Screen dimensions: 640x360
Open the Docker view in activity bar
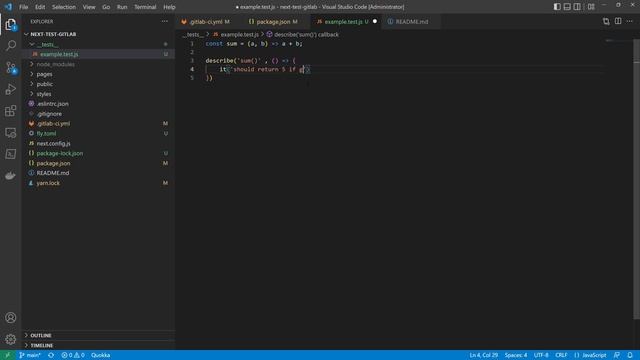pos(11,176)
